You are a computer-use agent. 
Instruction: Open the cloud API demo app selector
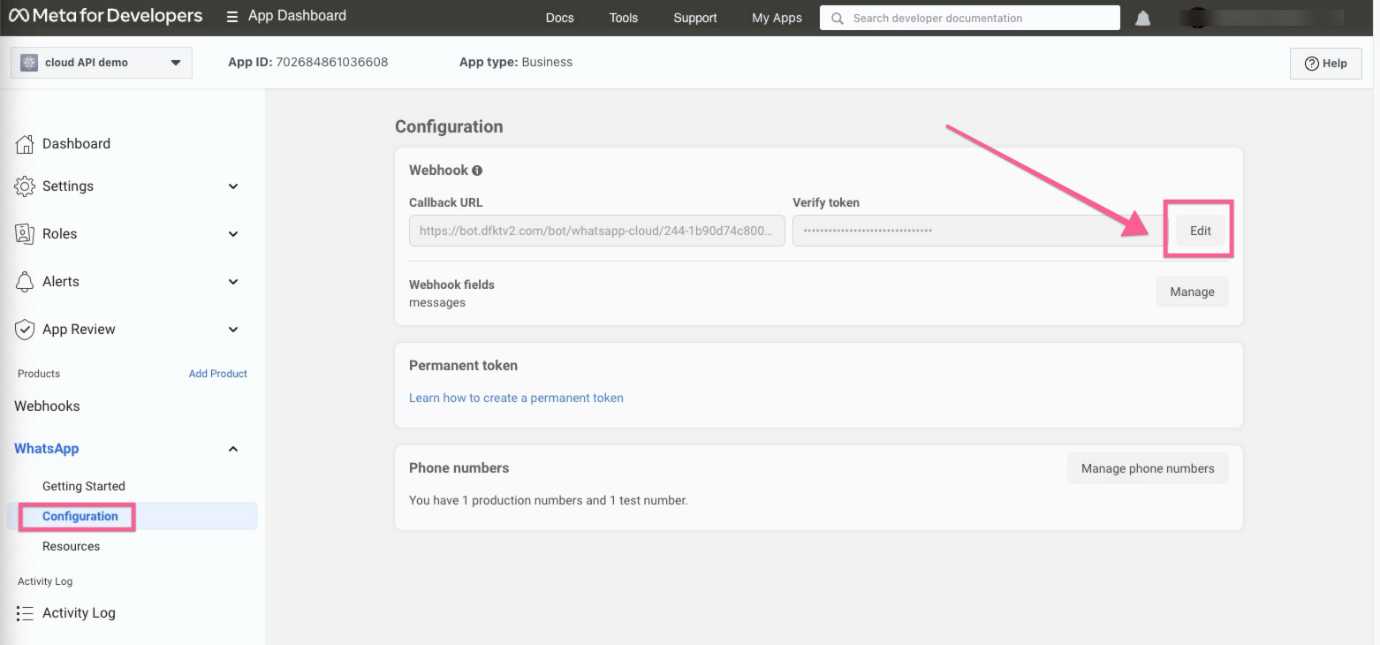[x=101, y=62]
